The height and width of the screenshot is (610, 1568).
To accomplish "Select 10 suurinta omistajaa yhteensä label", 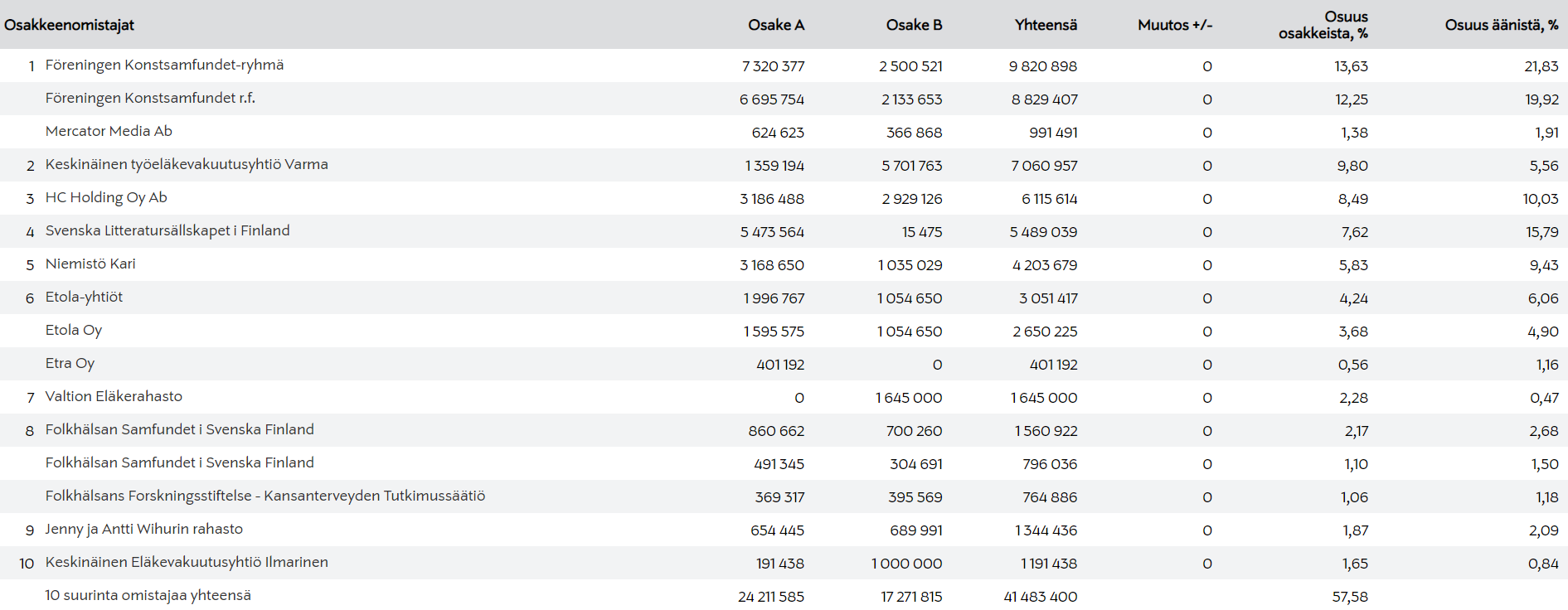I will (x=148, y=595).
